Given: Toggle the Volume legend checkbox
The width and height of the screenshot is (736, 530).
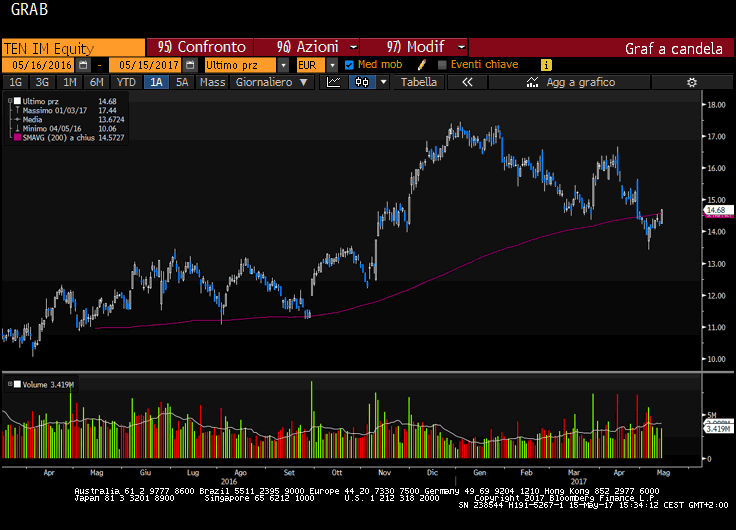Looking at the screenshot, I should [x=17, y=384].
